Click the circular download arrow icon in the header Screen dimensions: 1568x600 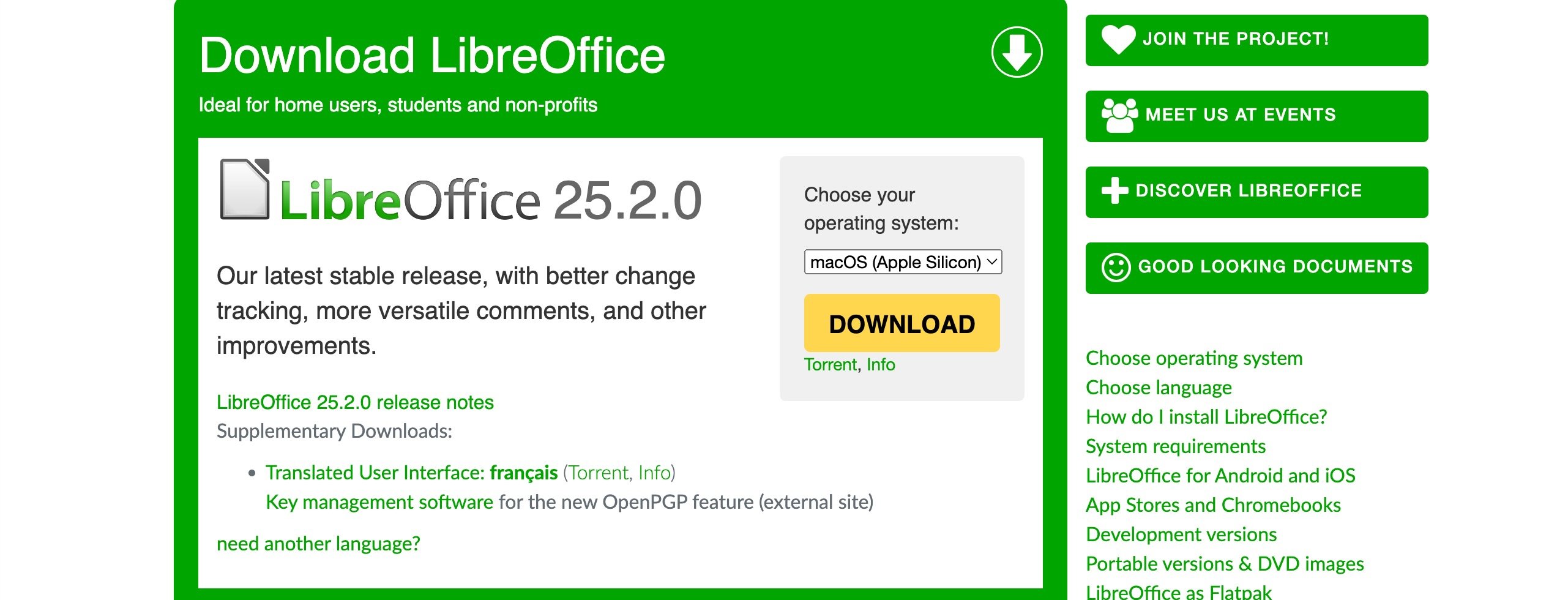1015,52
